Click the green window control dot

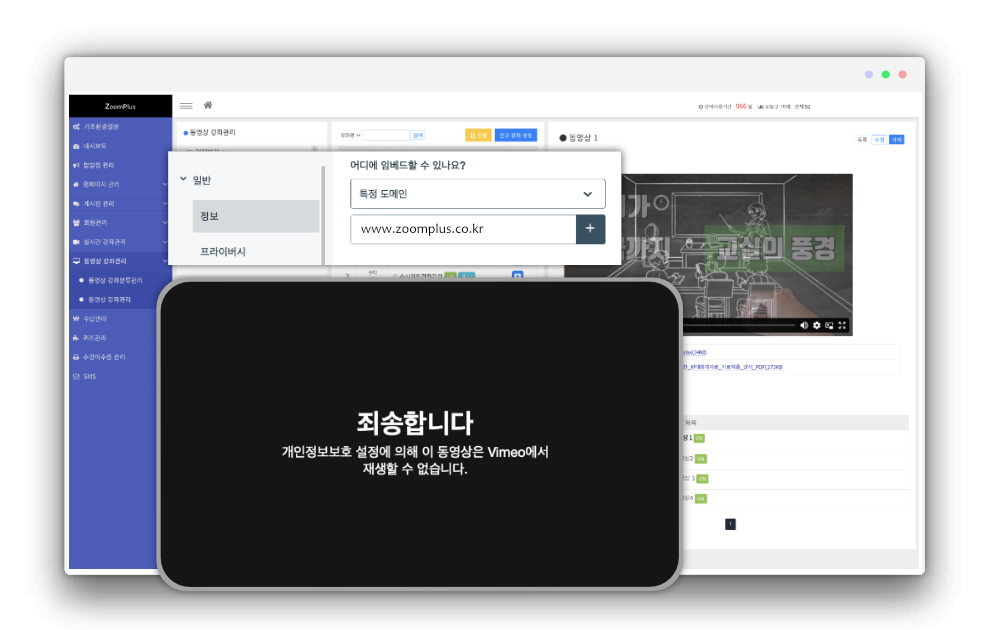point(885,75)
